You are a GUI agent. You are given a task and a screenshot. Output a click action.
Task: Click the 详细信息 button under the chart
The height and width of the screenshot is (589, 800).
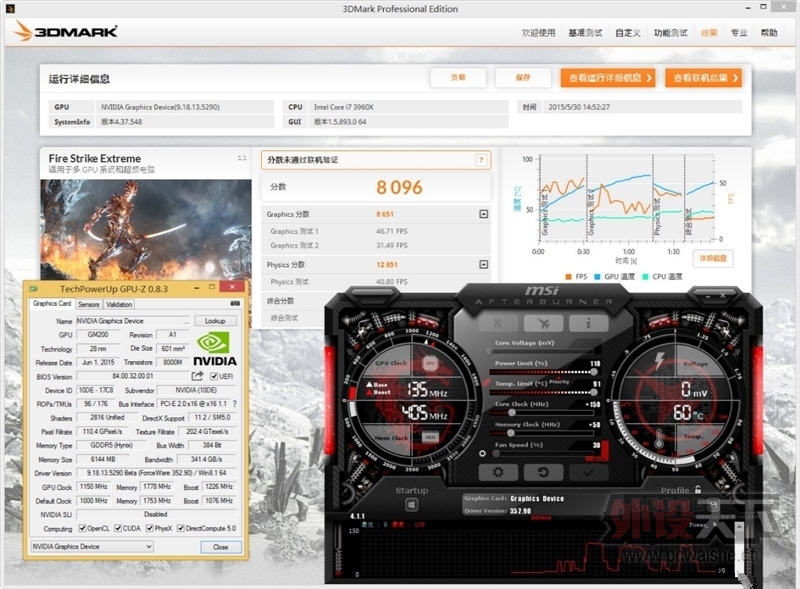pos(713,258)
